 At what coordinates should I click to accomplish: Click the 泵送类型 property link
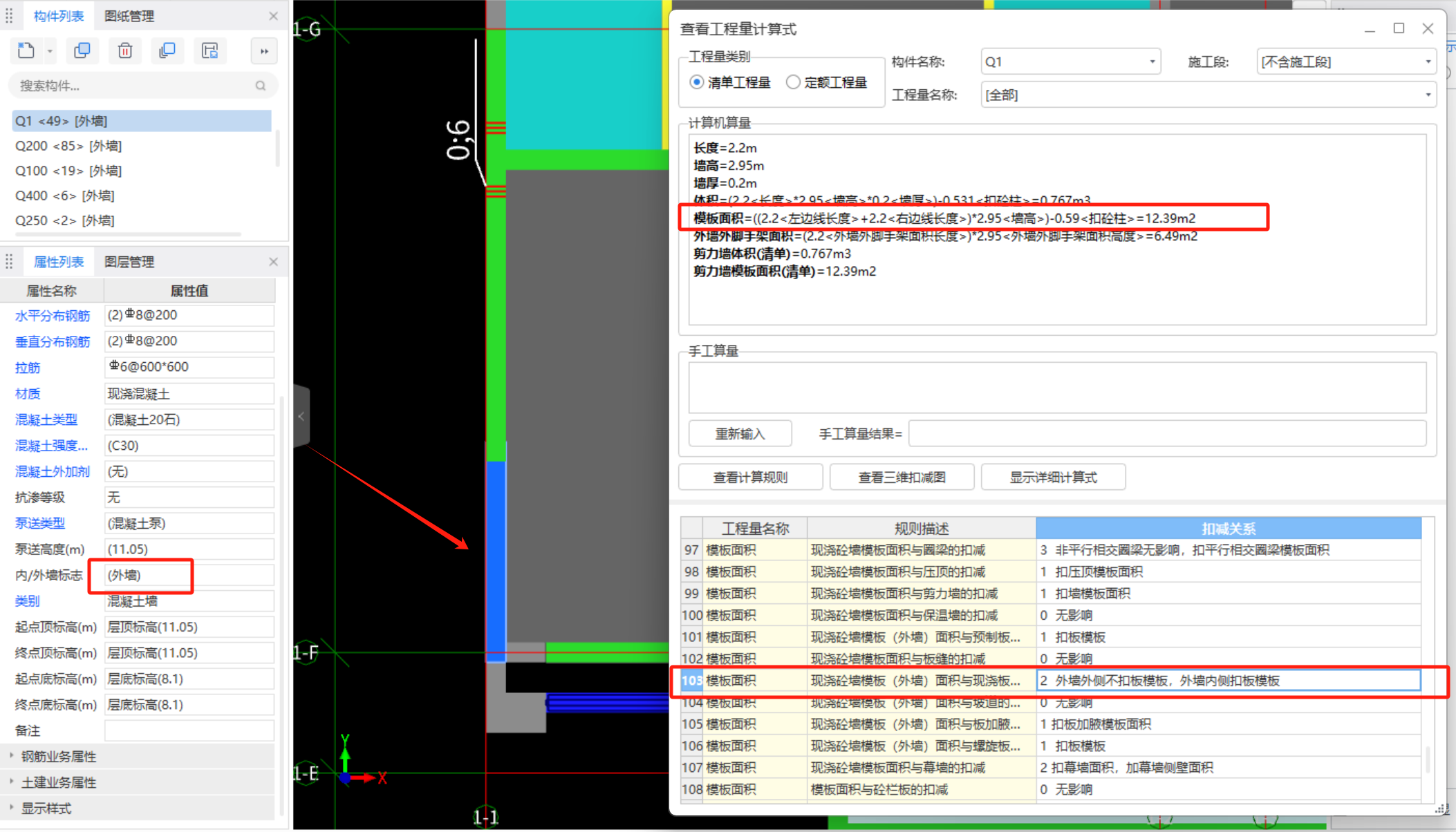pos(40,523)
